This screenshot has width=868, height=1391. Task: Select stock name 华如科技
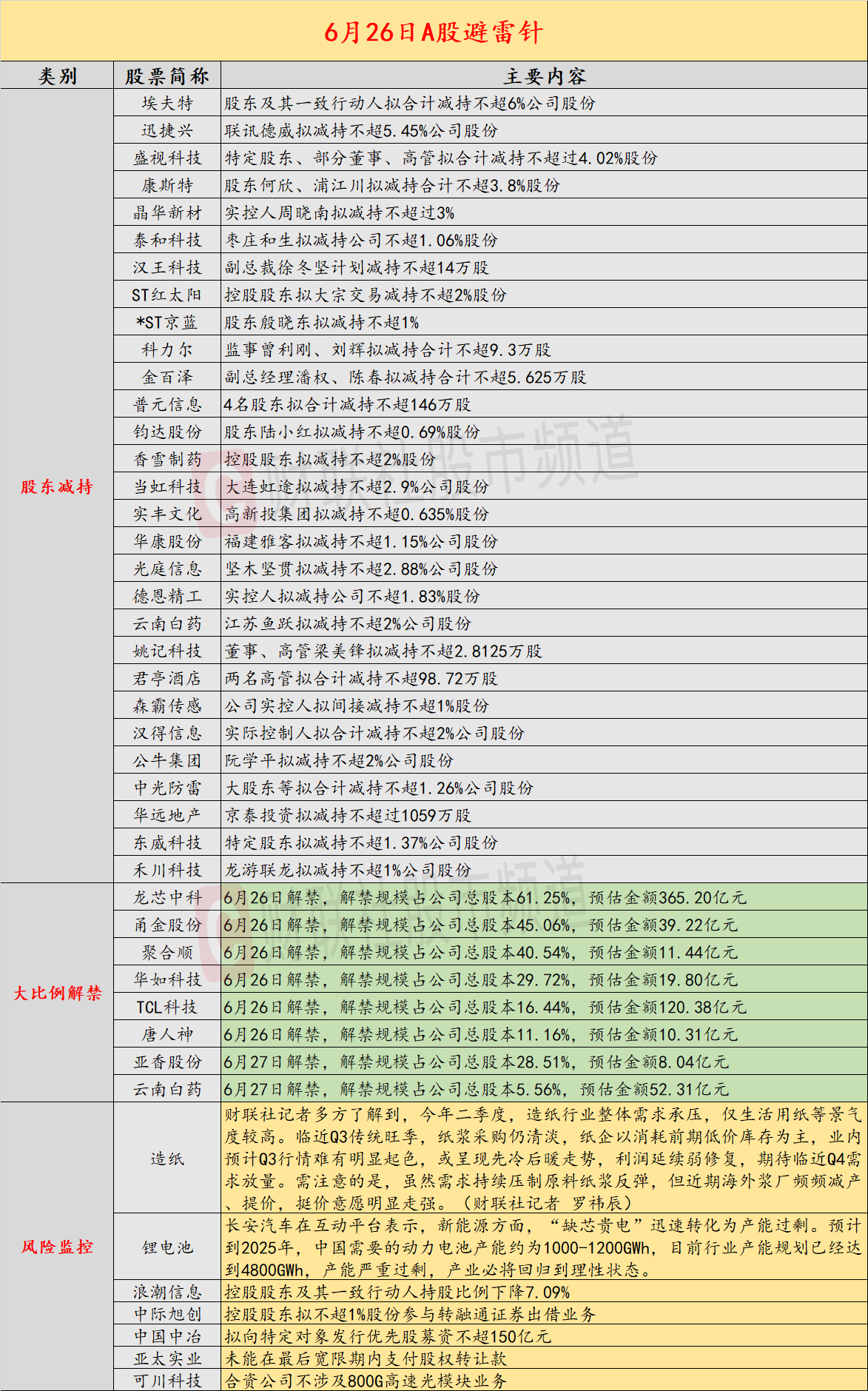click(167, 979)
